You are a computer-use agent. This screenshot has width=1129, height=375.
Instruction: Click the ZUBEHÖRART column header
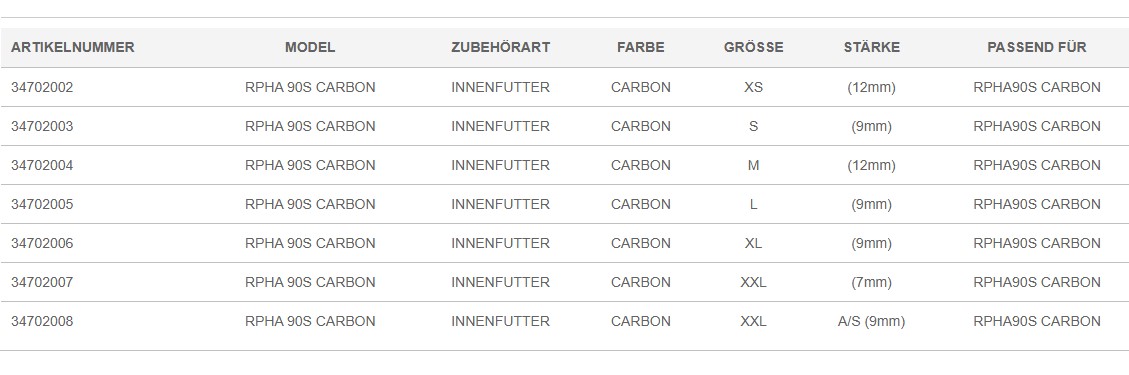[500, 48]
